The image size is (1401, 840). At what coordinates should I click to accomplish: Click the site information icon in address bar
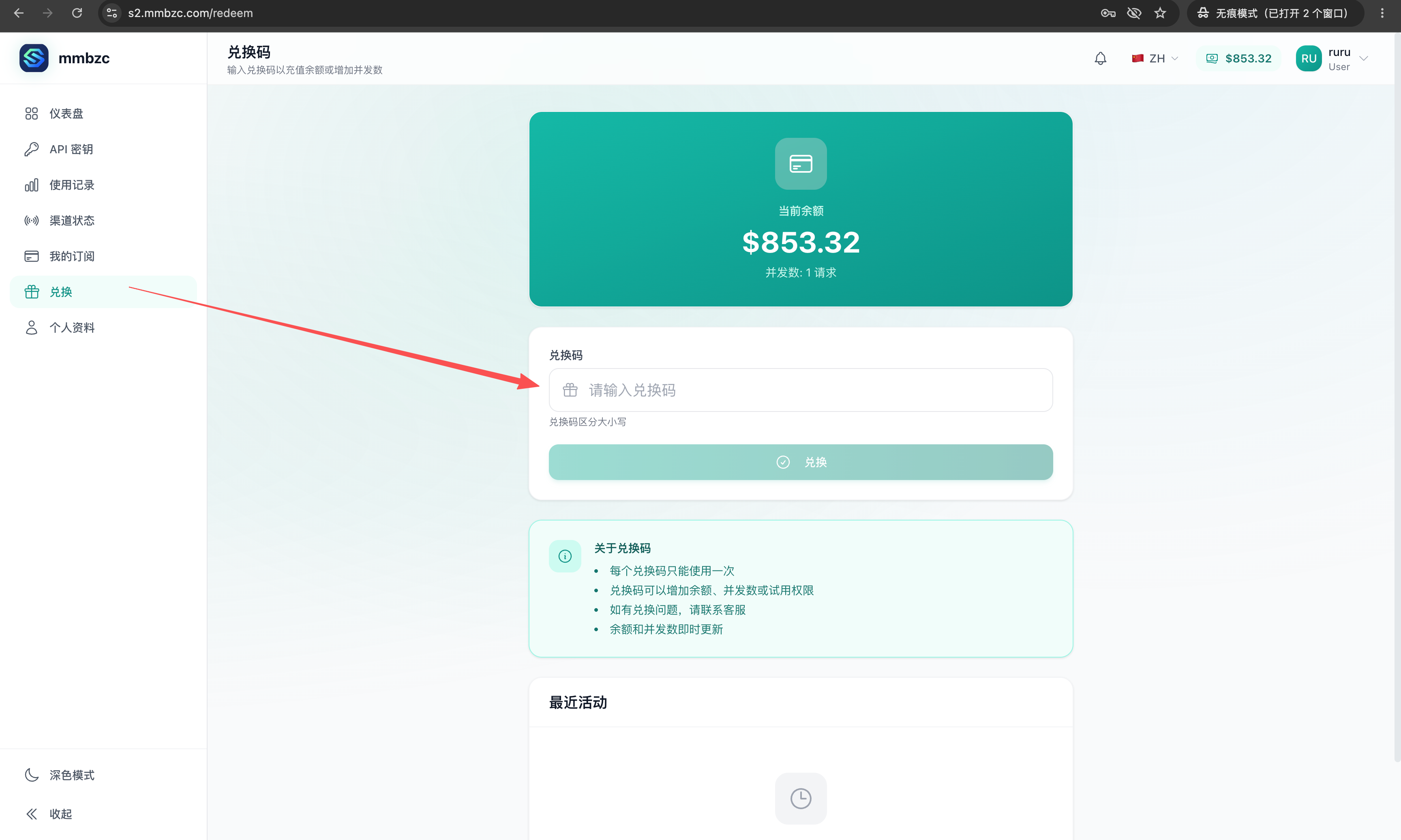[112, 13]
